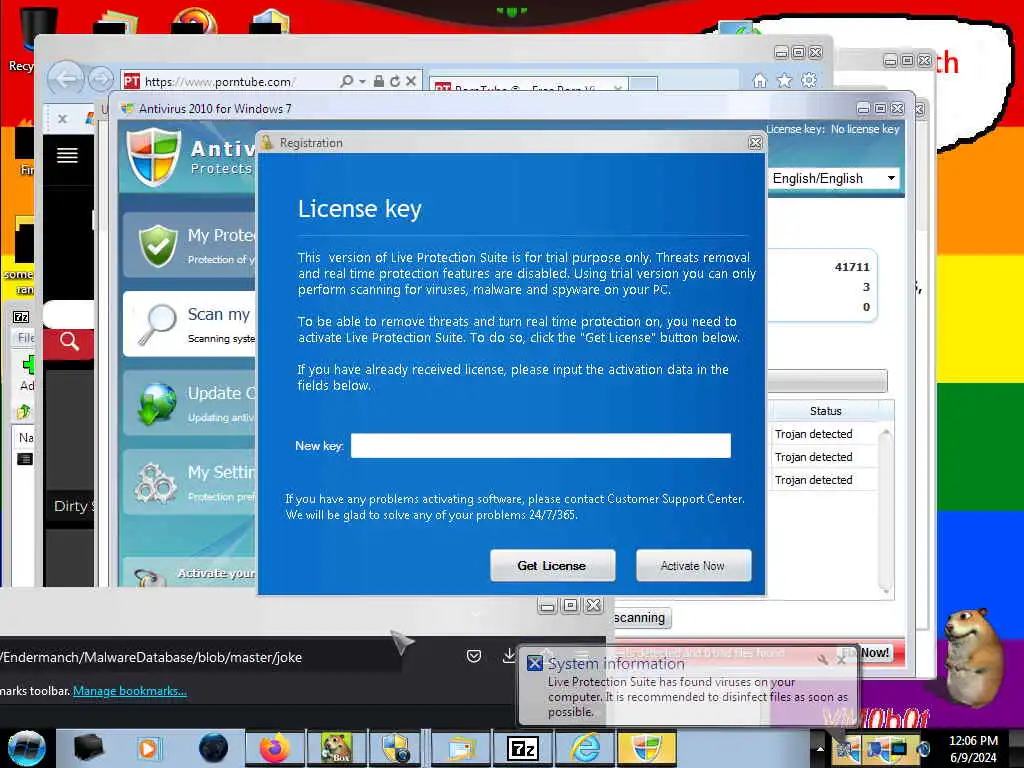Click the Manage bookmarks link
Viewport: 1024px width, 768px height.
pyautogui.click(x=130, y=691)
